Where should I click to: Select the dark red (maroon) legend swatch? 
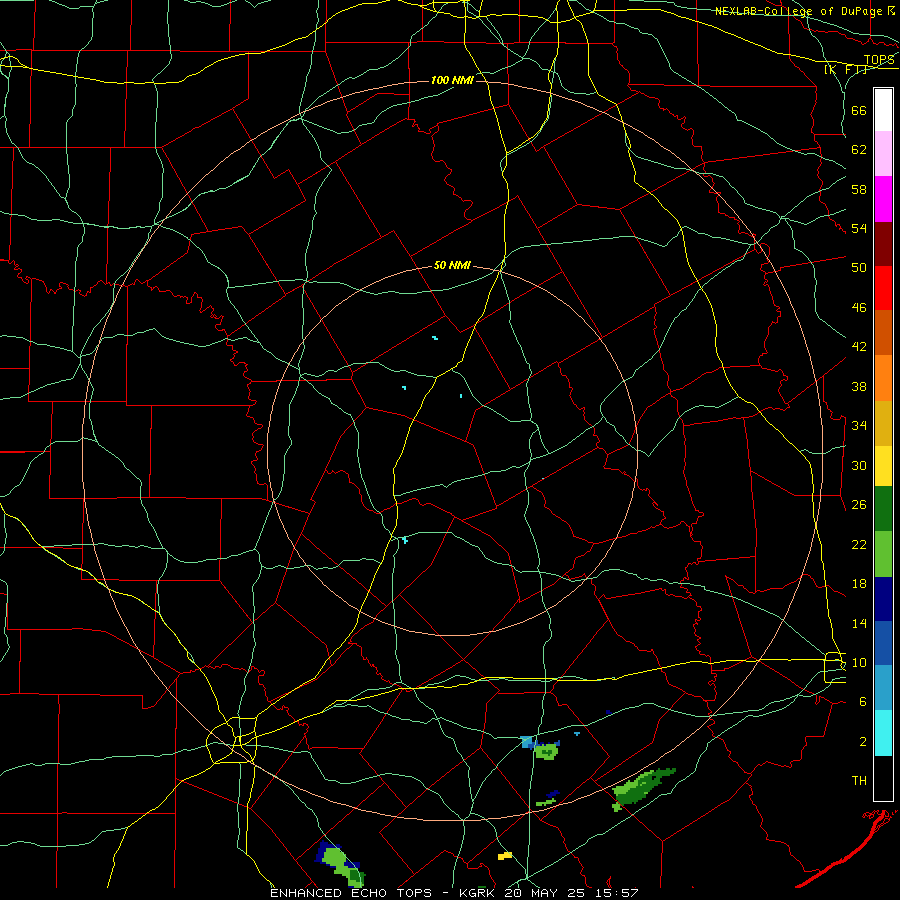(883, 243)
